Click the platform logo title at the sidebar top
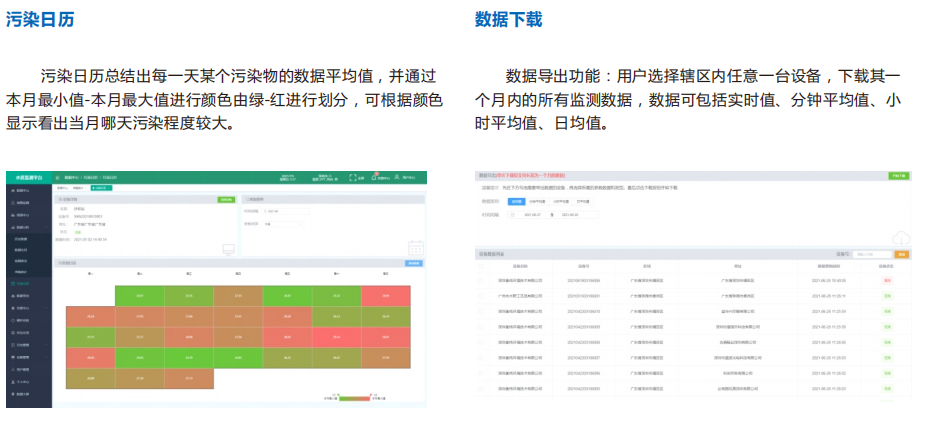 [29, 177]
